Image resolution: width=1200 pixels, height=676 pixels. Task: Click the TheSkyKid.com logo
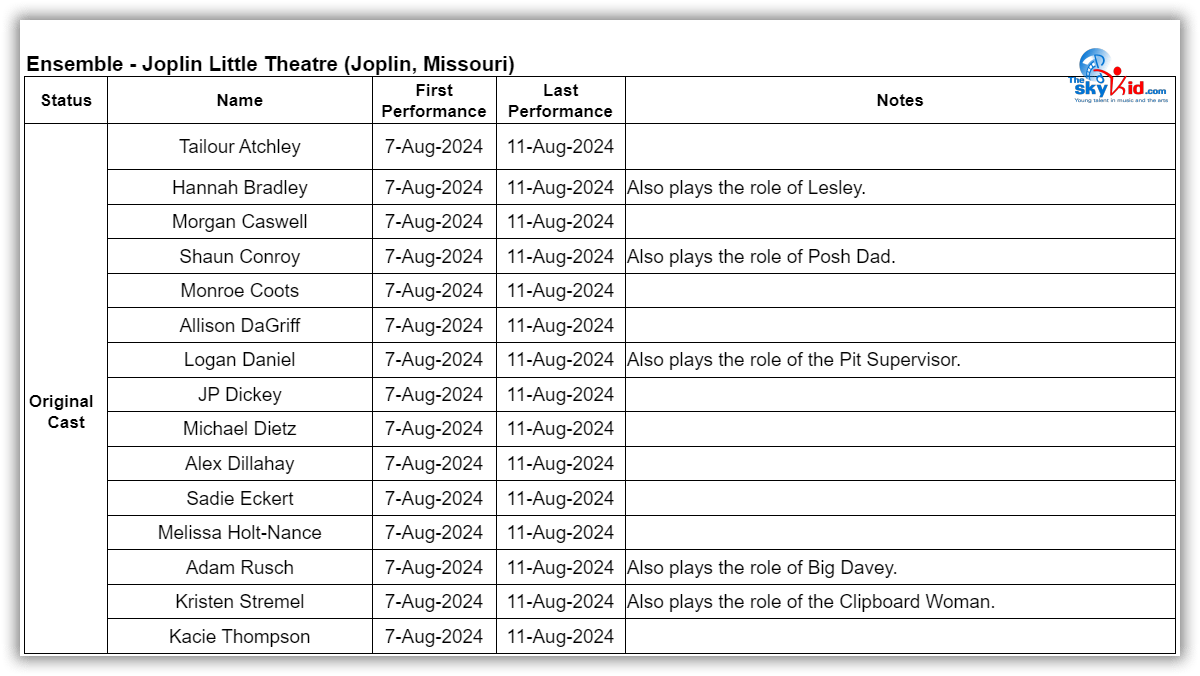click(1117, 78)
